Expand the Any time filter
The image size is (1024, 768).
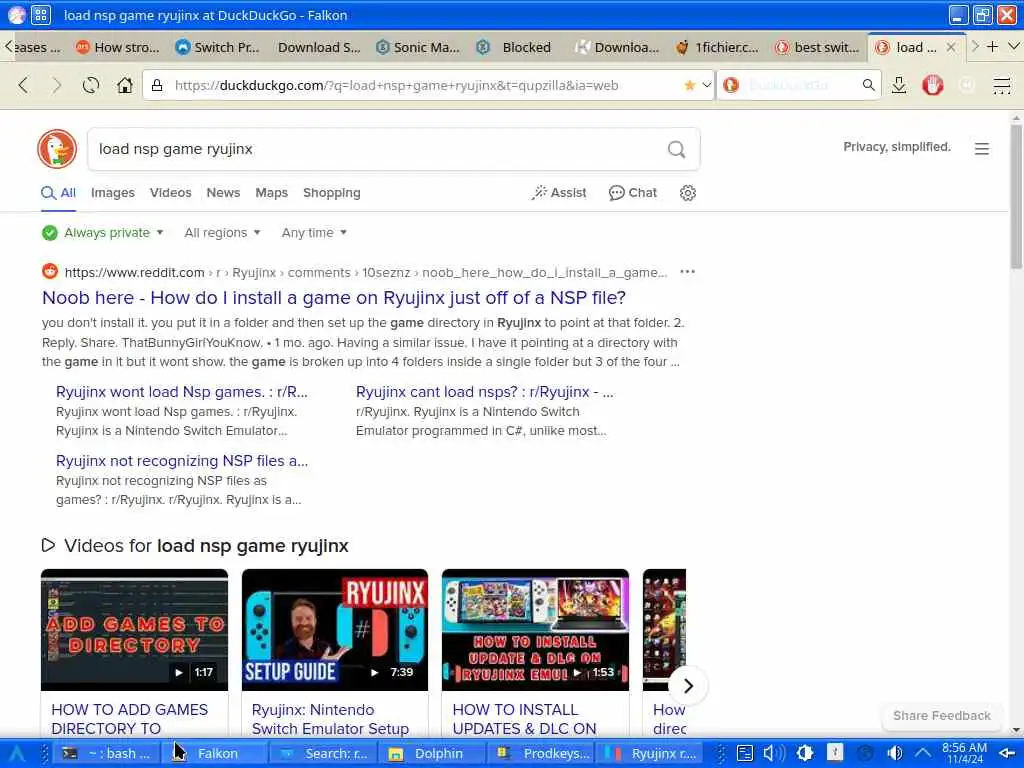[x=314, y=232]
